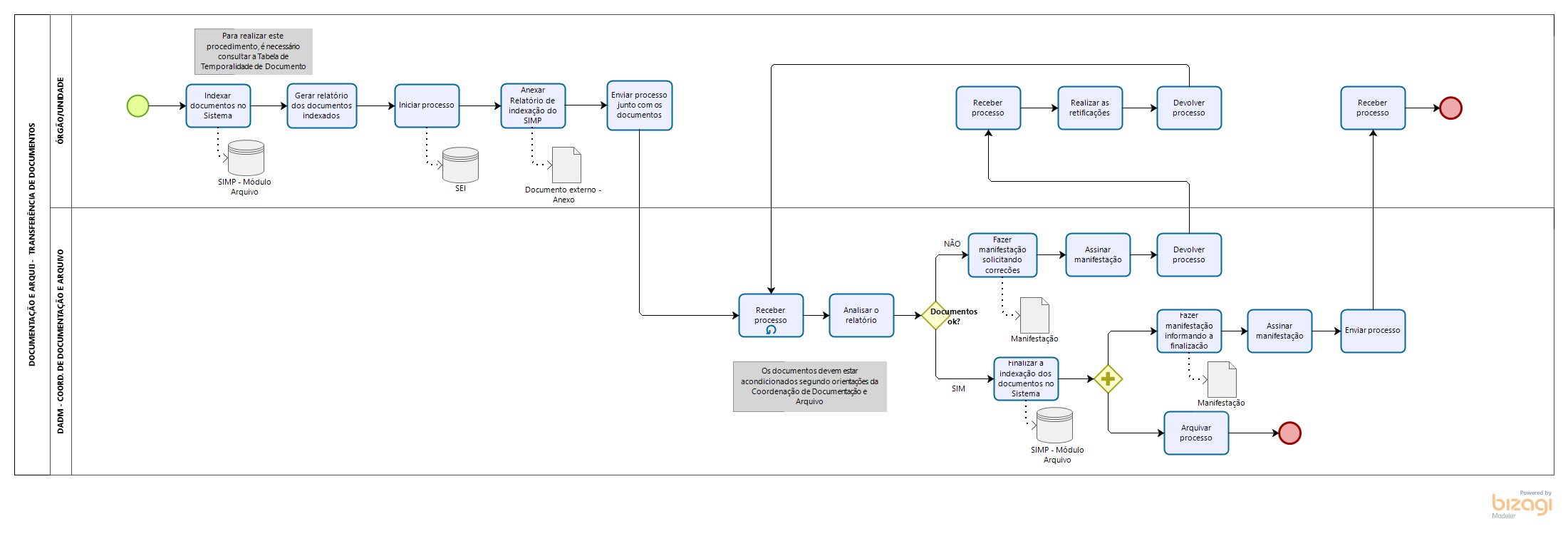Select the SIMP database icon under 'Indexar documentos'

tap(246, 158)
